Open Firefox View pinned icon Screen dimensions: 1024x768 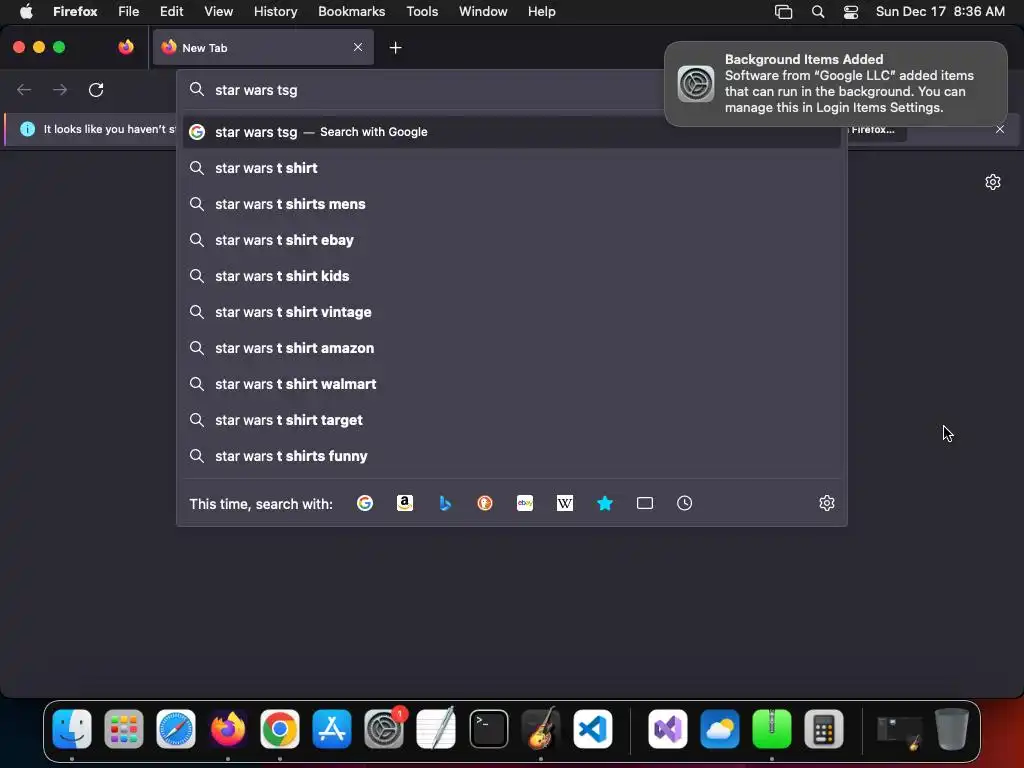click(x=126, y=47)
